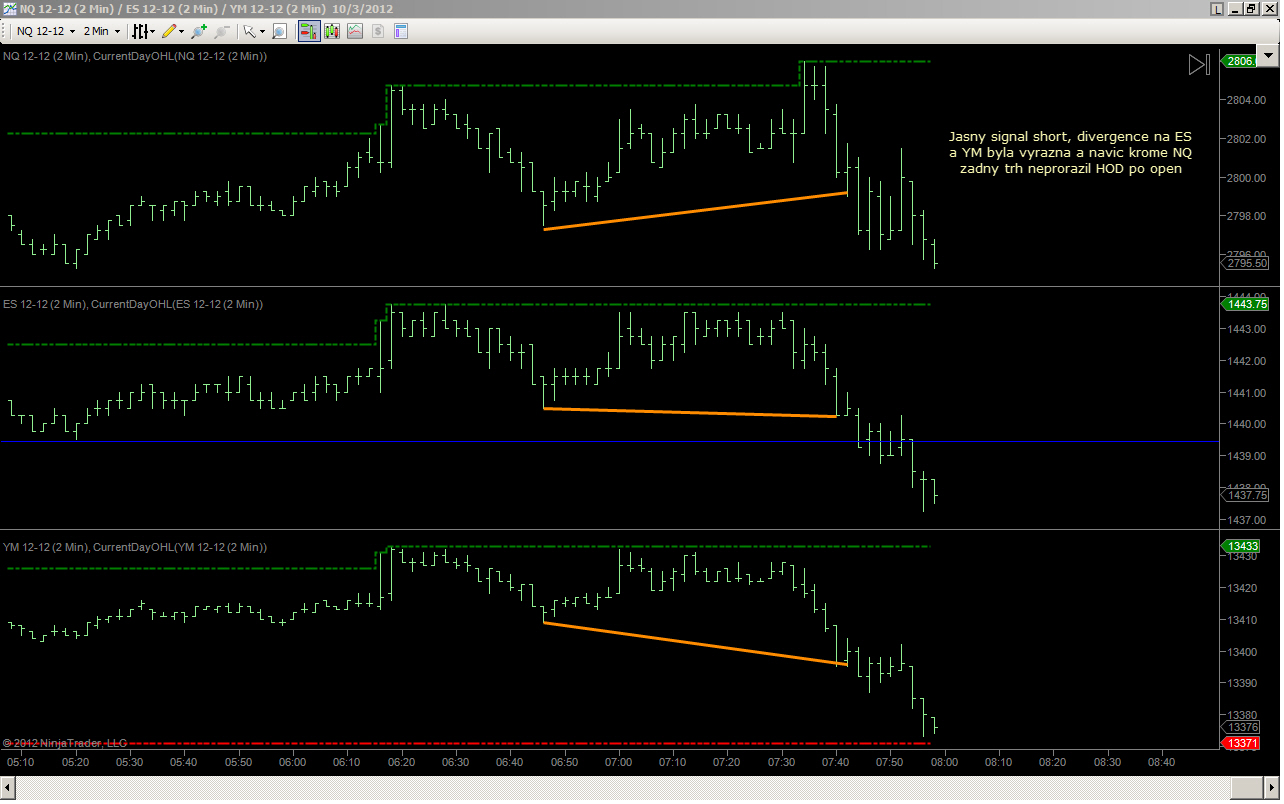
Task: Click the strategies dollar-sheet icon
Action: (378, 31)
